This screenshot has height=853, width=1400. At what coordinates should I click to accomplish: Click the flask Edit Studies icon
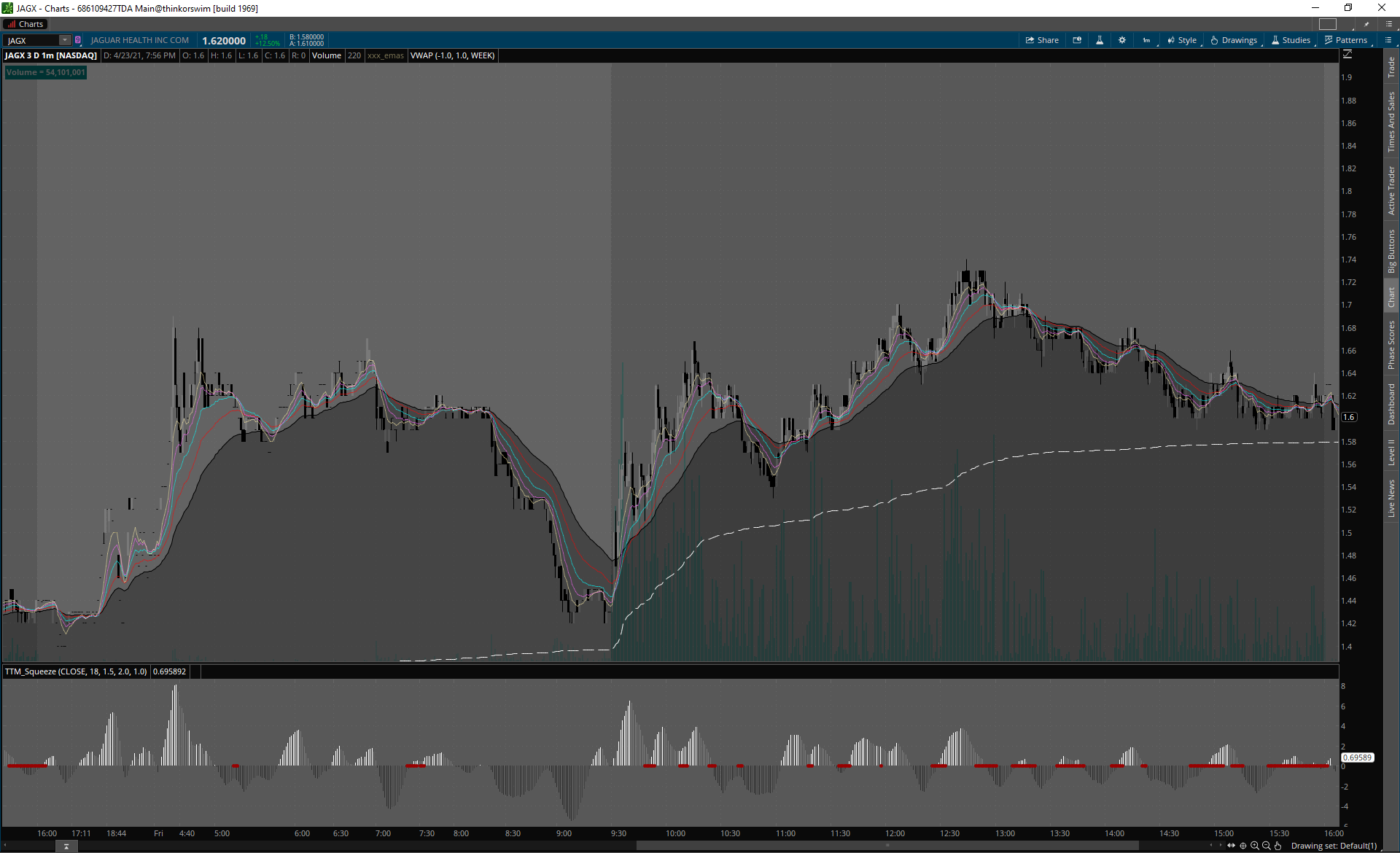(x=1100, y=40)
